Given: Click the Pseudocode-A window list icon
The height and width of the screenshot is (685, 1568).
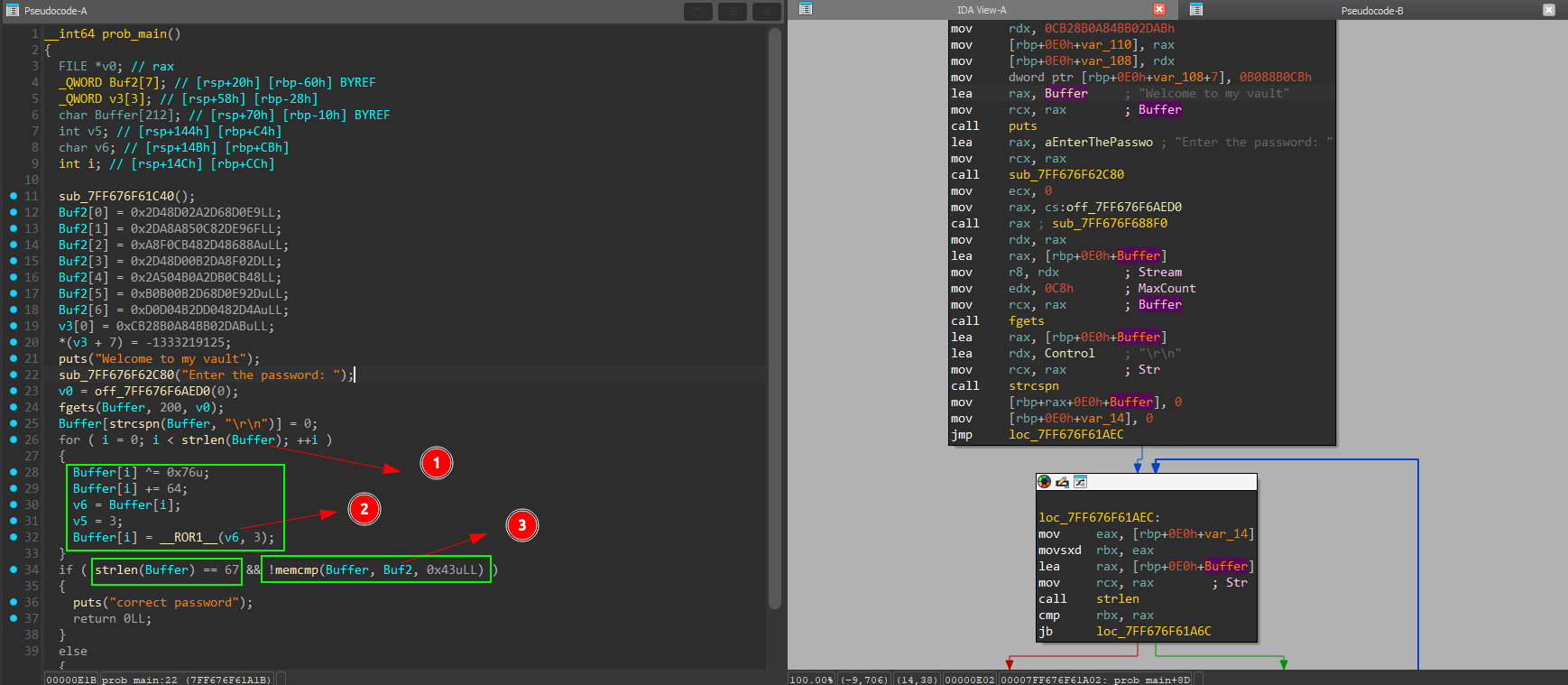Looking at the screenshot, I should (x=13, y=11).
